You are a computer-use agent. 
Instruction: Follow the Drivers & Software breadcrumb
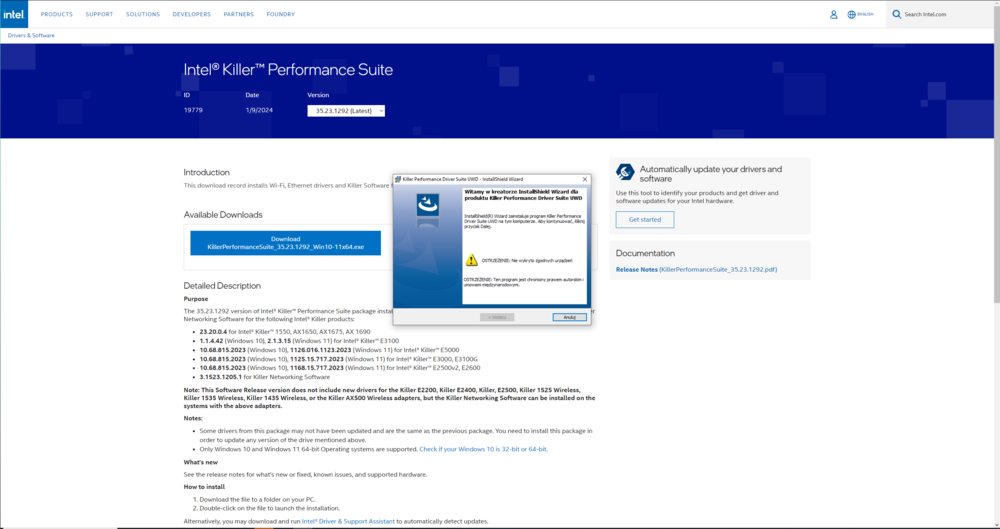click(x=31, y=35)
